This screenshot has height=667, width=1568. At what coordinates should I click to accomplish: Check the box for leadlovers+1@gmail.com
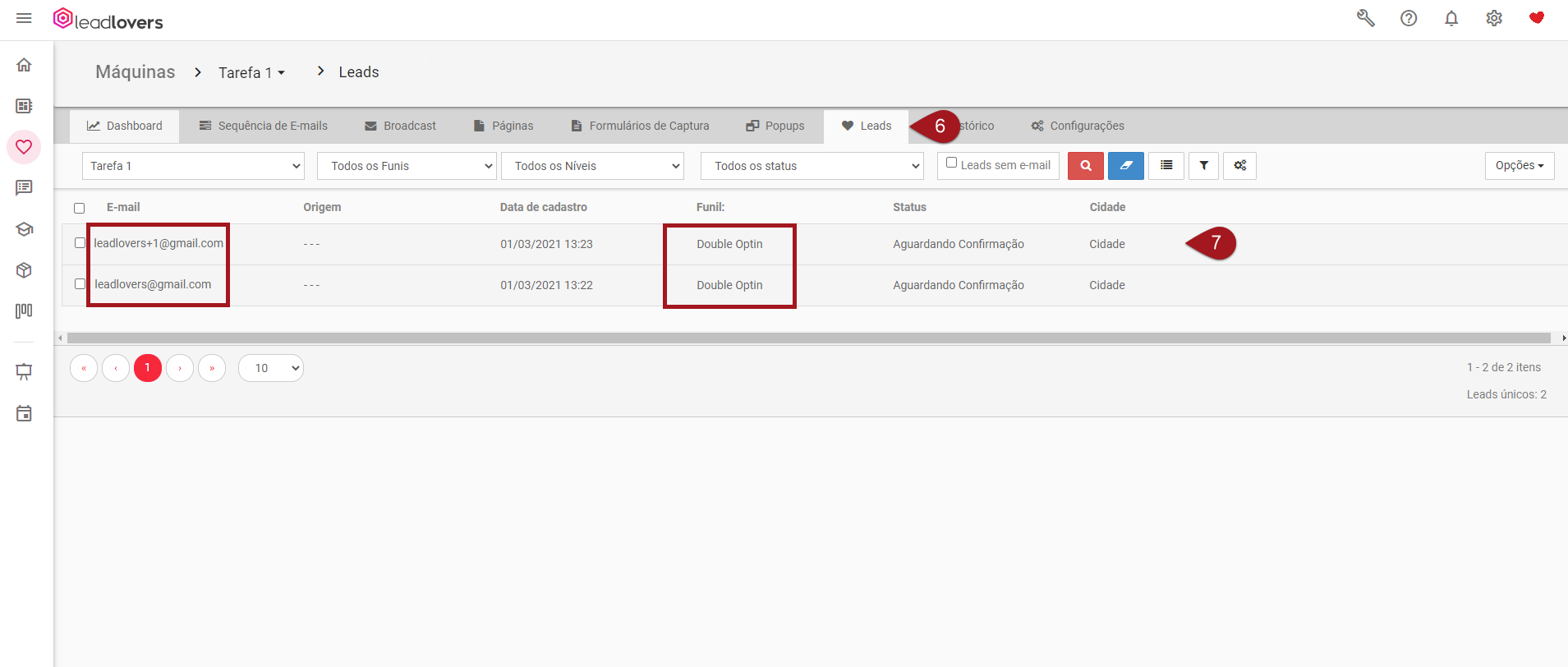pyautogui.click(x=80, y=243)
